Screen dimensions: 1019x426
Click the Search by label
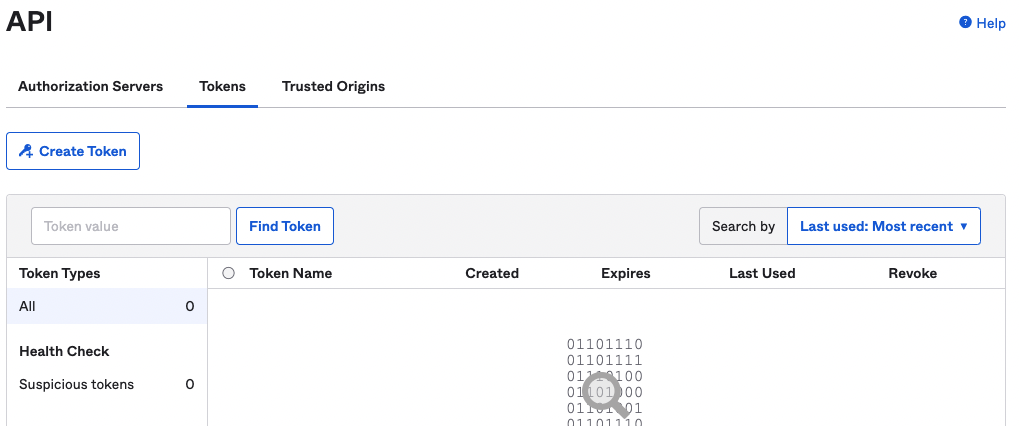(x=743, y=226)
